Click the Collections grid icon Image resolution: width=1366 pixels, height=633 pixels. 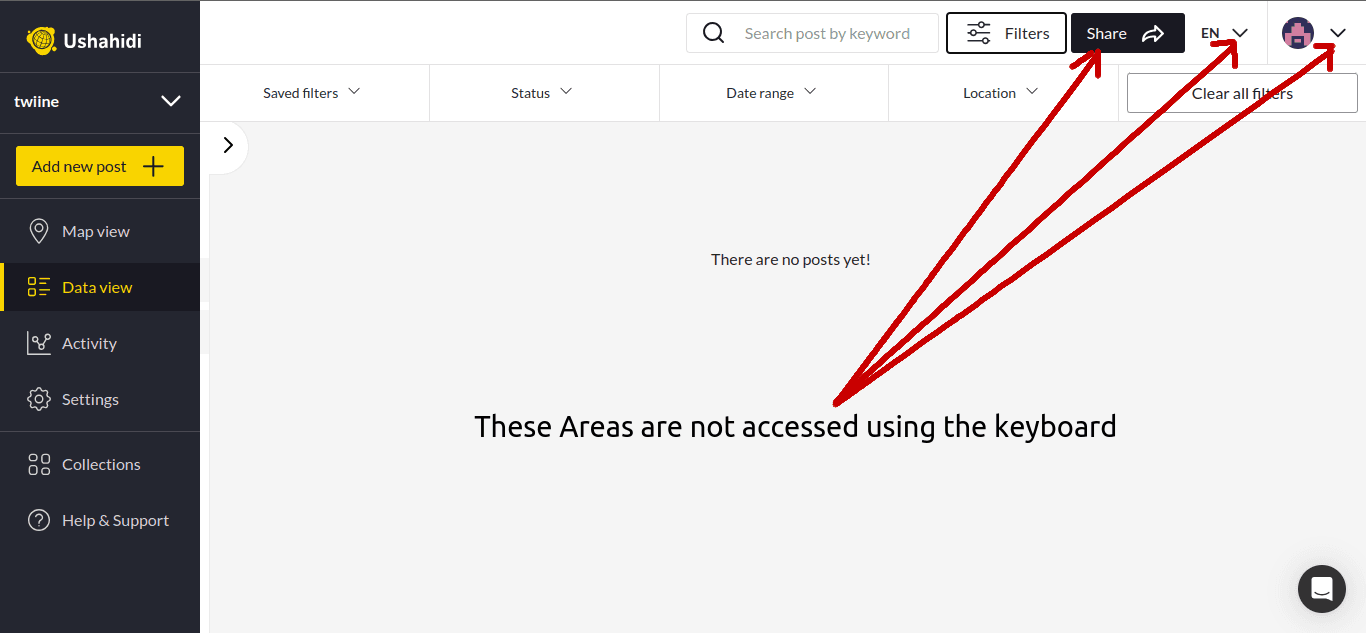(x=39, y=464)
